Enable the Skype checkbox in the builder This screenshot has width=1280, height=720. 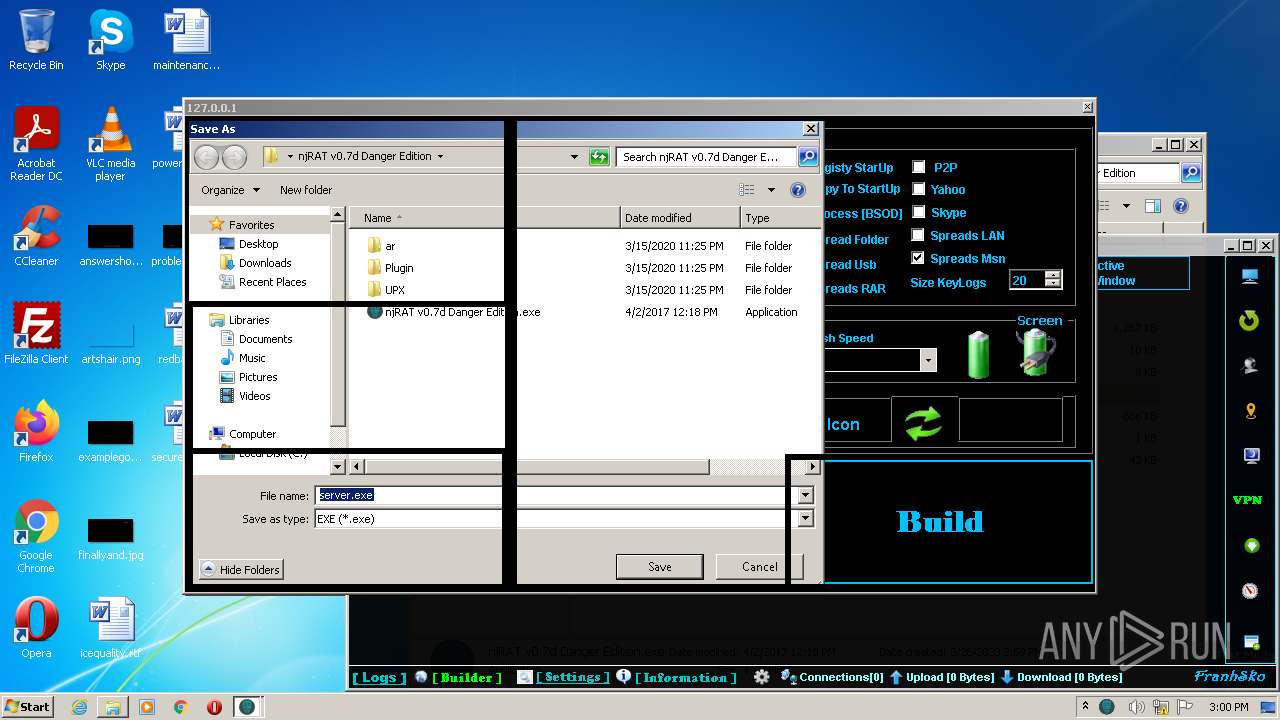coord(918,212)
